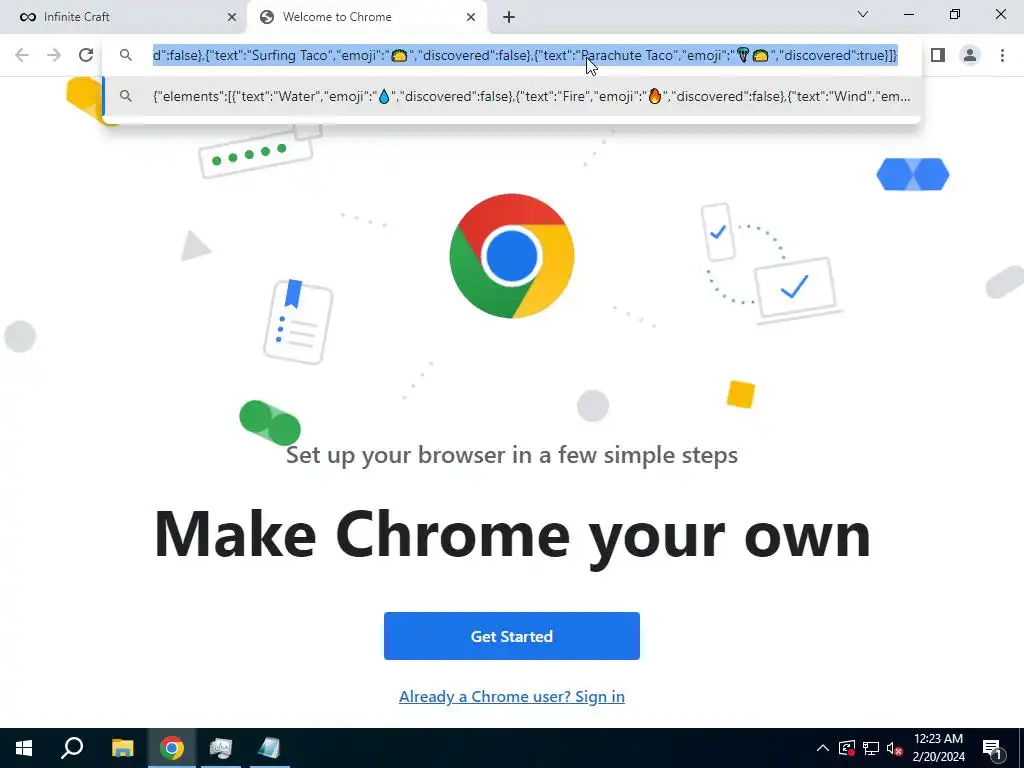This screenshot has height=768, width=1024.
Task: Expand the tab search chevron
Action: pyautogui.click(x=863, y=14)
